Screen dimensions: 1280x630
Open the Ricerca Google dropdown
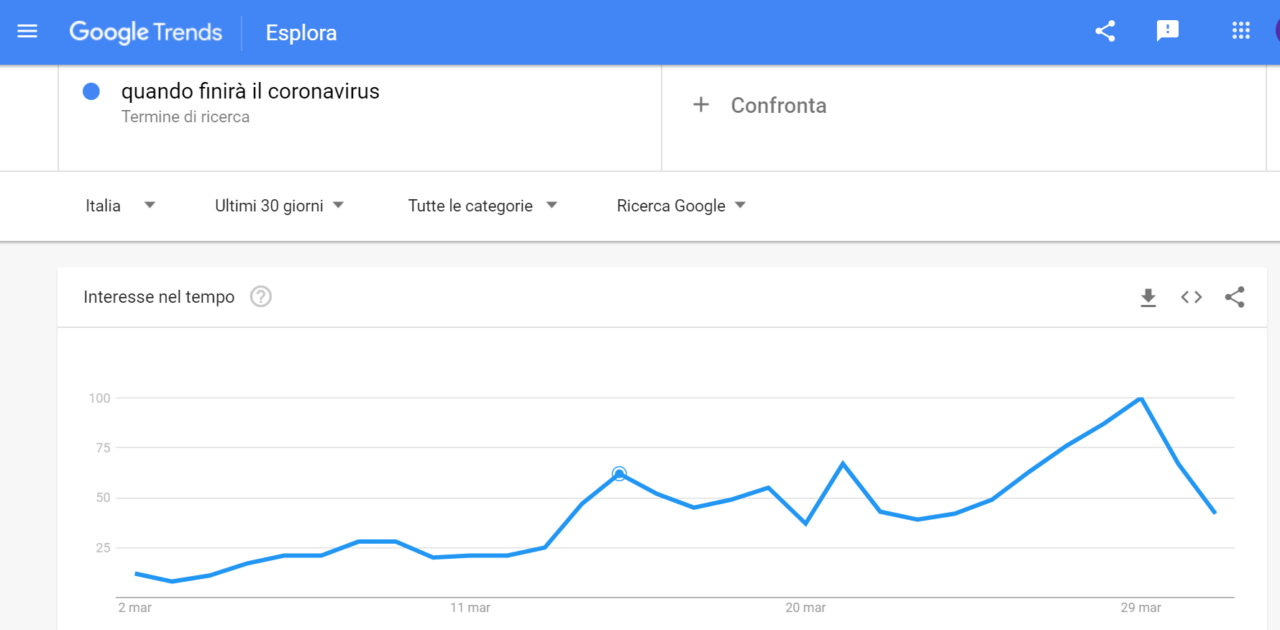coord(682,206)
